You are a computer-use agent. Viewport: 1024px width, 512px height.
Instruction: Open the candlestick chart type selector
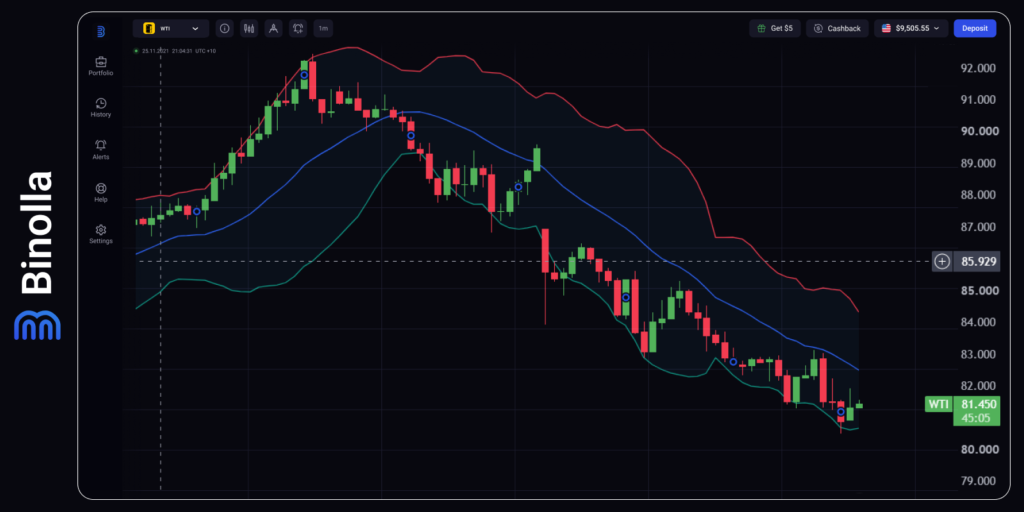[249, 29]
